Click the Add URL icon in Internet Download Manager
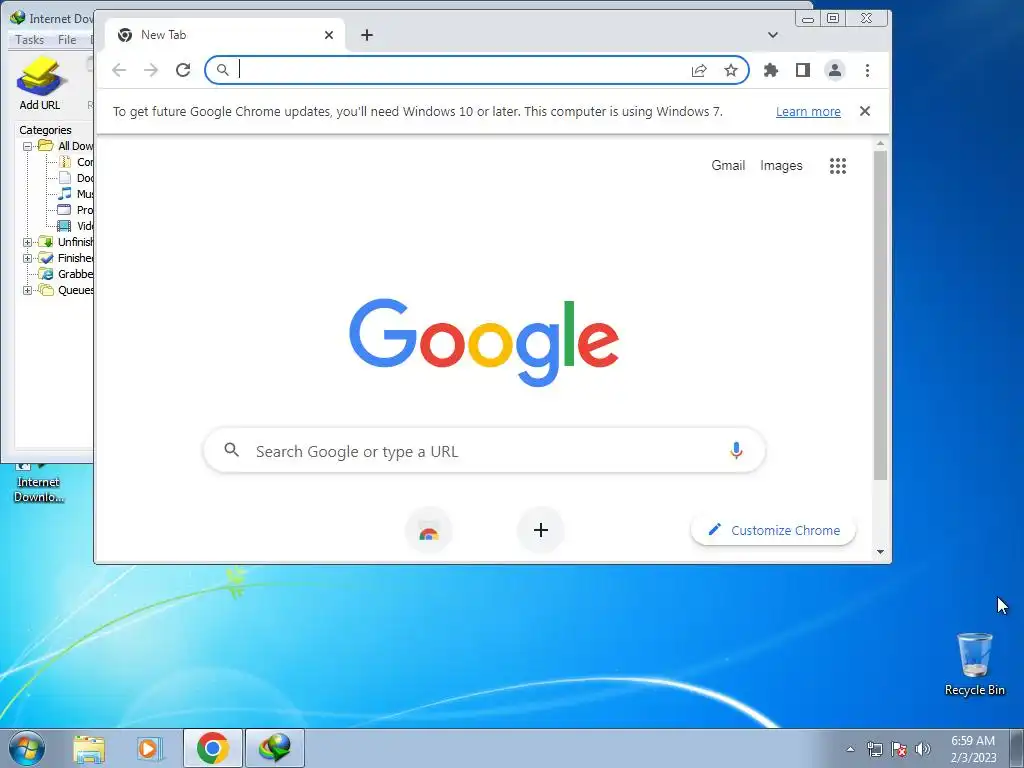Screen dimensions: 1024x768 40,84
